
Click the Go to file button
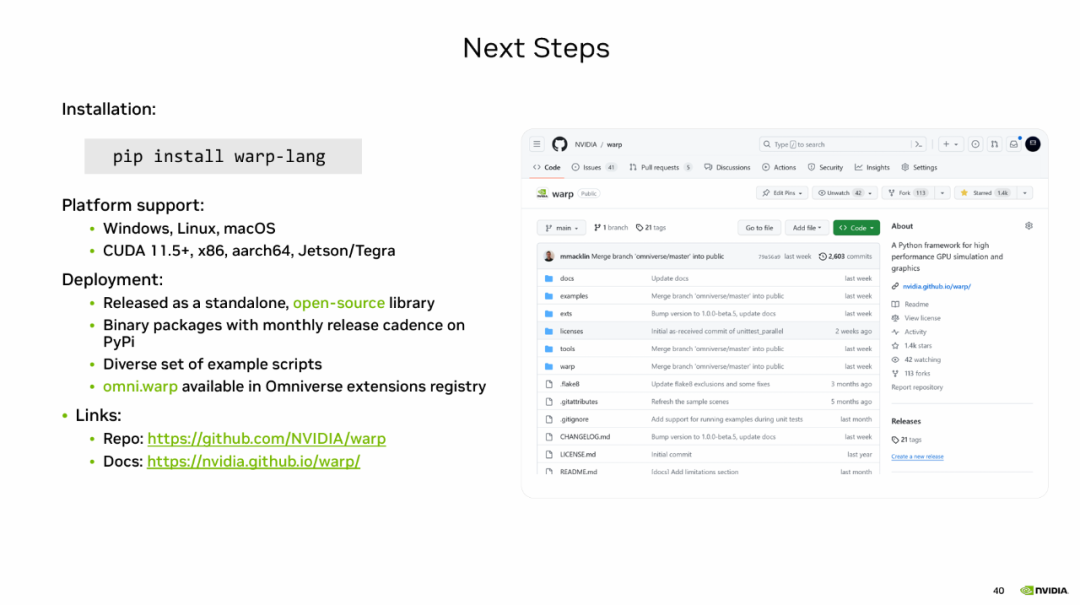[x=759, y=228]
